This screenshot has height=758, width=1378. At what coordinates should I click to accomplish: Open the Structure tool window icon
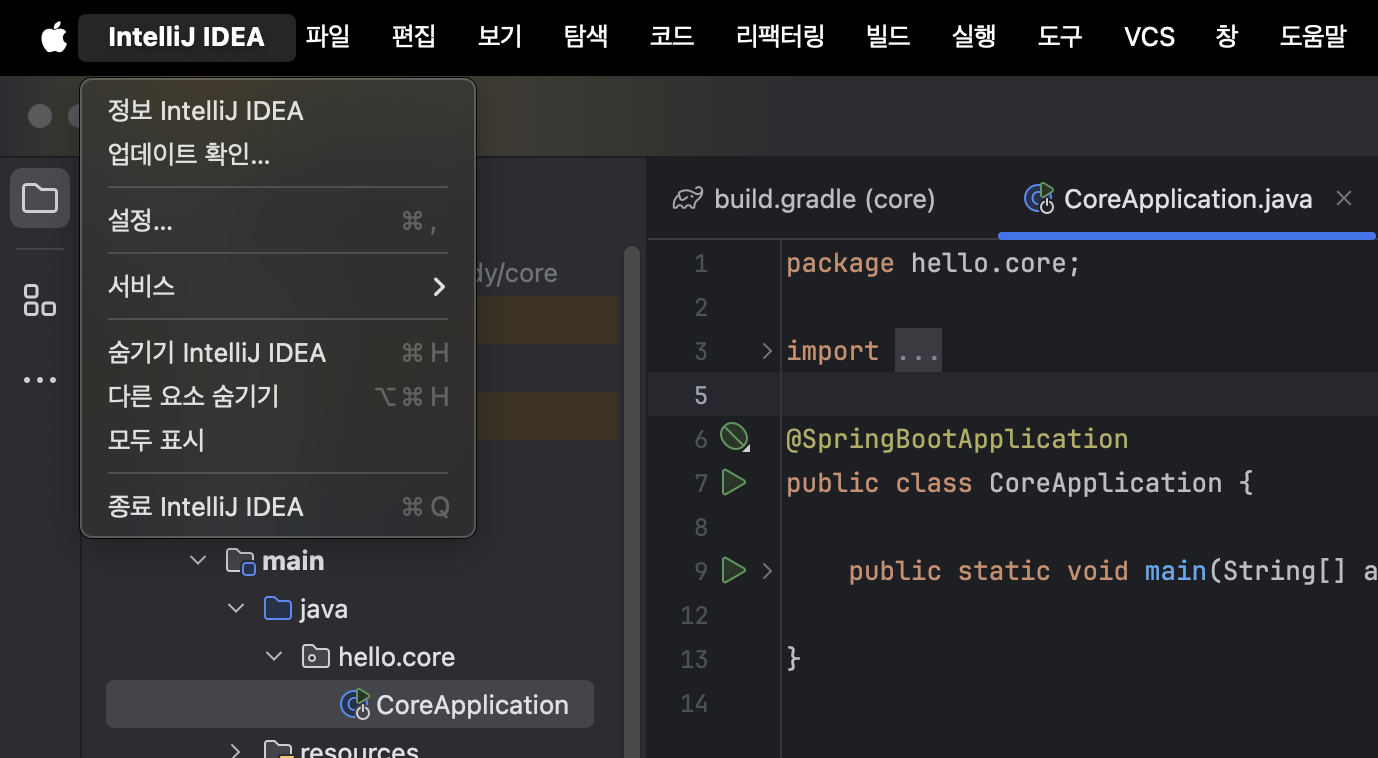[x=40, y=299]
